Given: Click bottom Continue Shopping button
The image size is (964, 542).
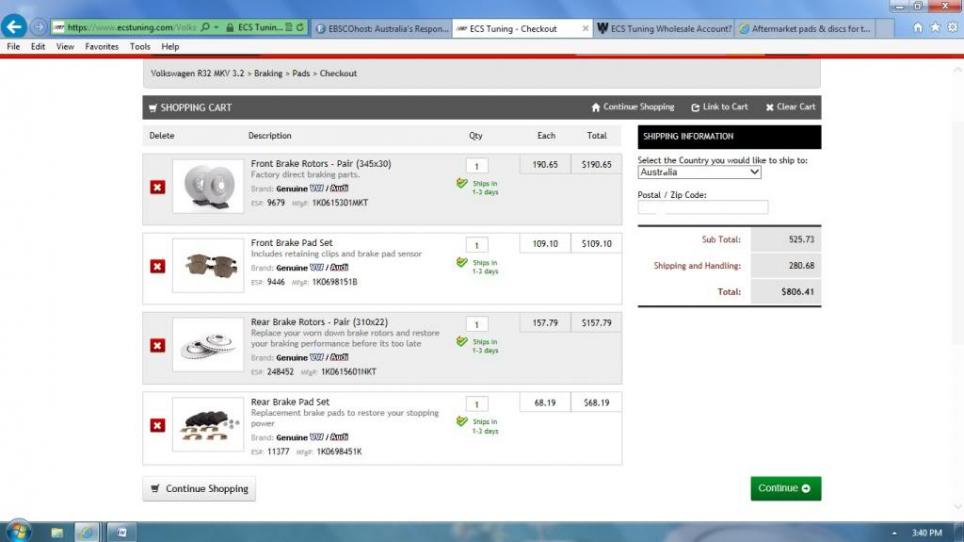Looking at the screenshot, I should (199, 489).
